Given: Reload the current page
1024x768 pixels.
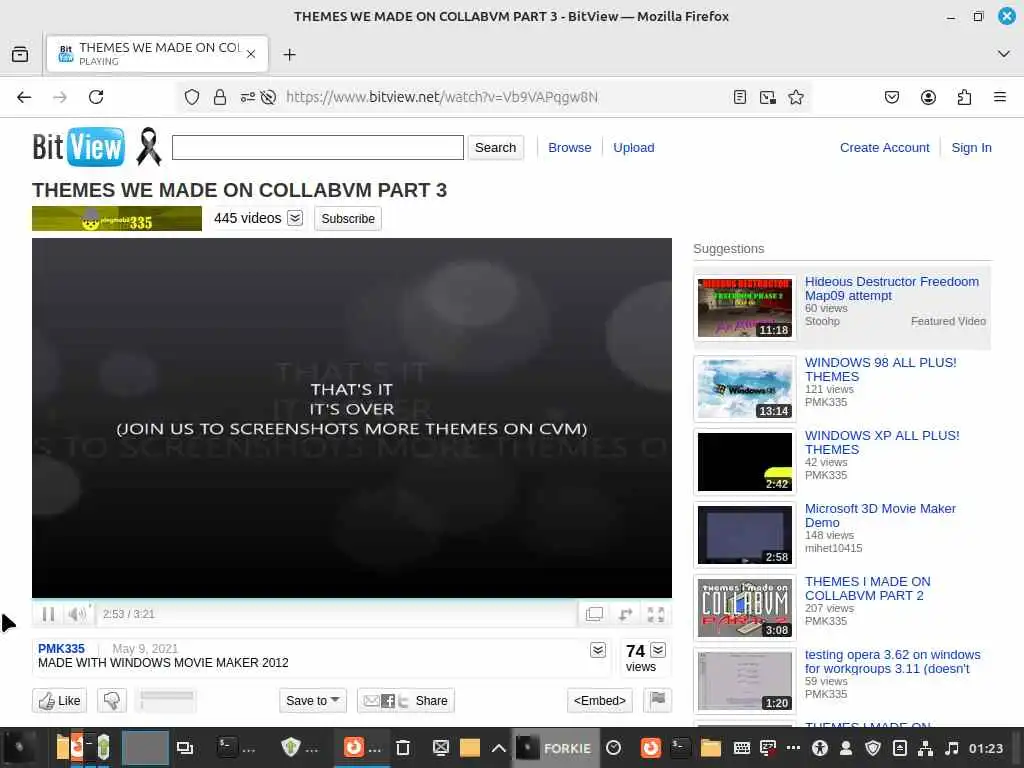Looking at the screenshot, I should coord(96,97).
